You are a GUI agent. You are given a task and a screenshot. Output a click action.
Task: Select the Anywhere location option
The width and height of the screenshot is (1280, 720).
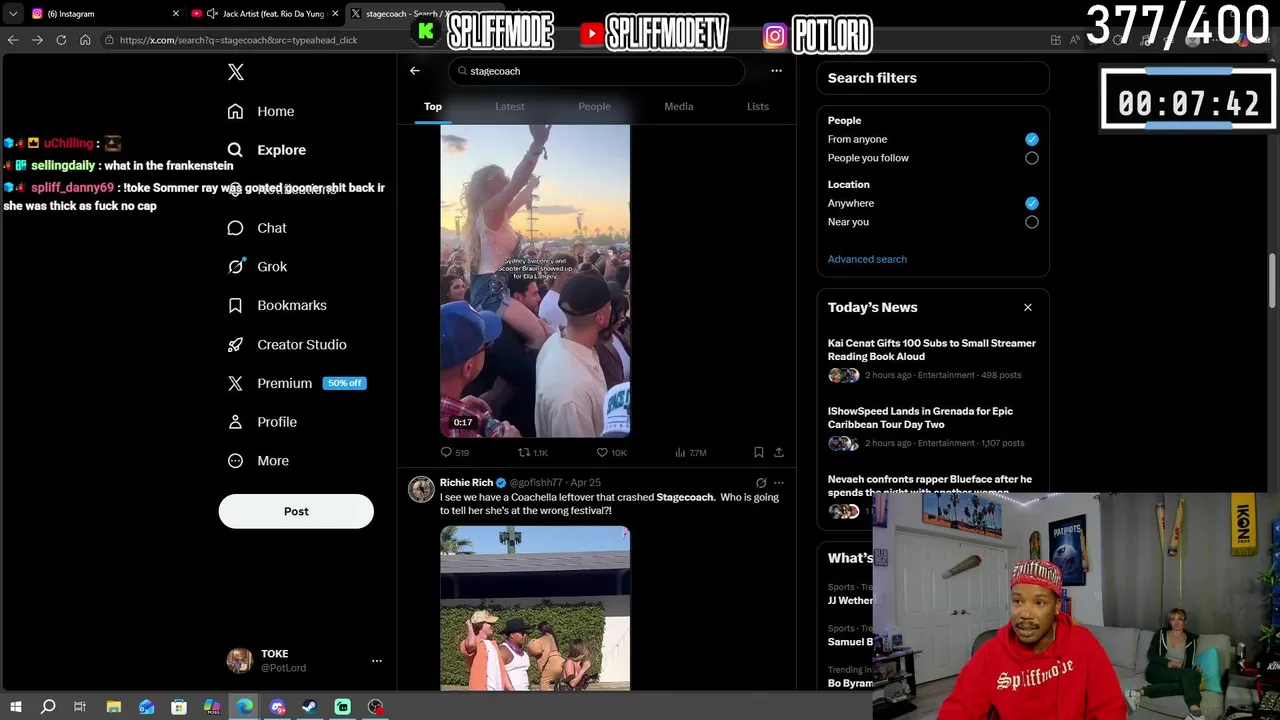[1031, 203]
